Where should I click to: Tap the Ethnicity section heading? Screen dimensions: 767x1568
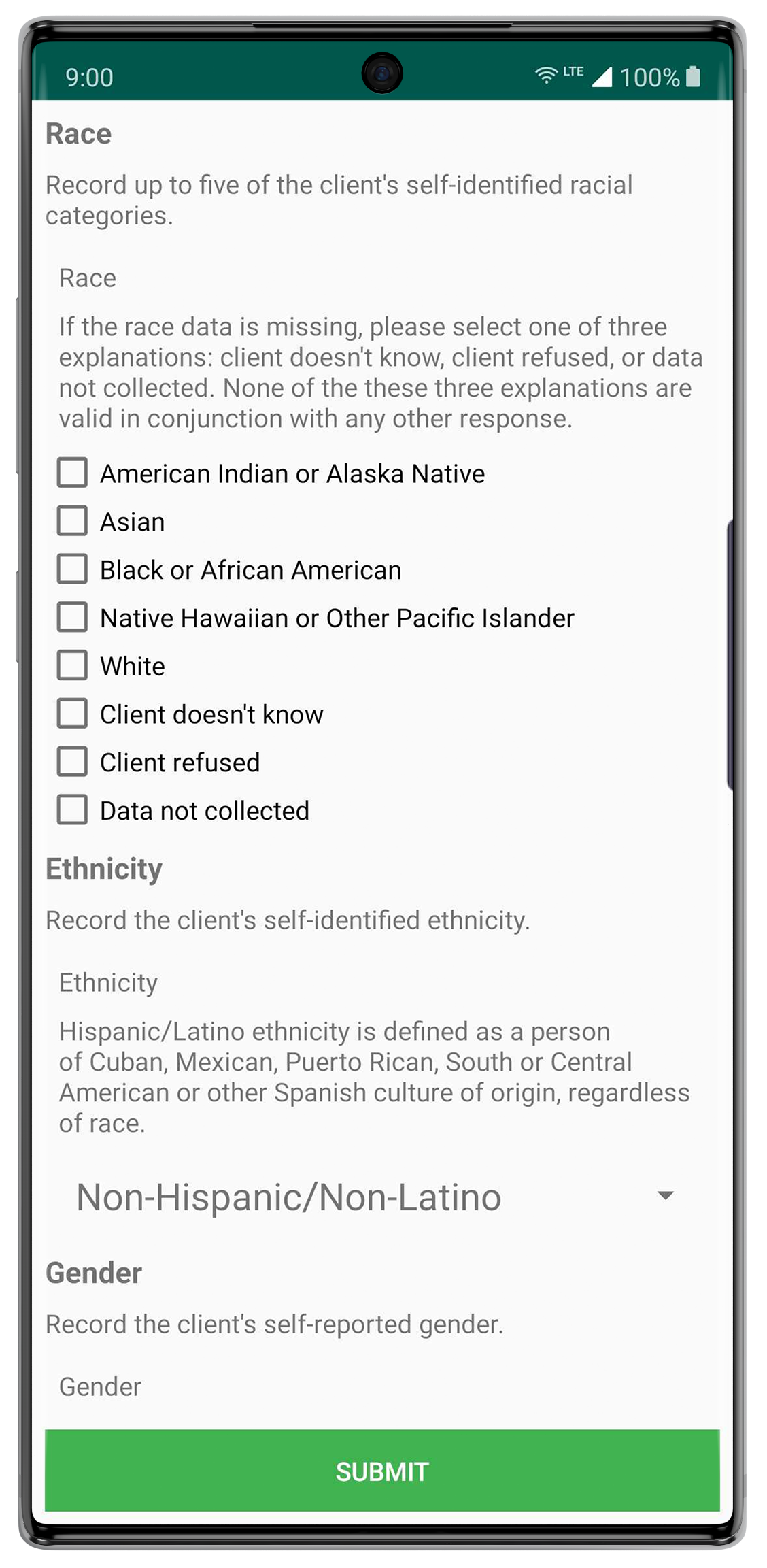(104, 869)
